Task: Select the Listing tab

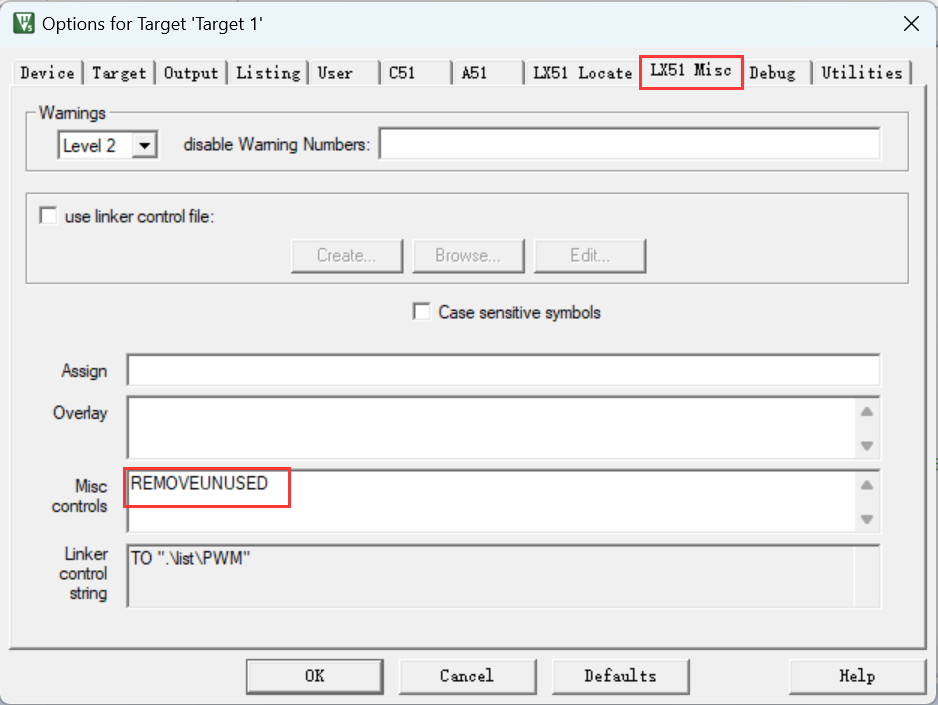Action: [268, 73]
